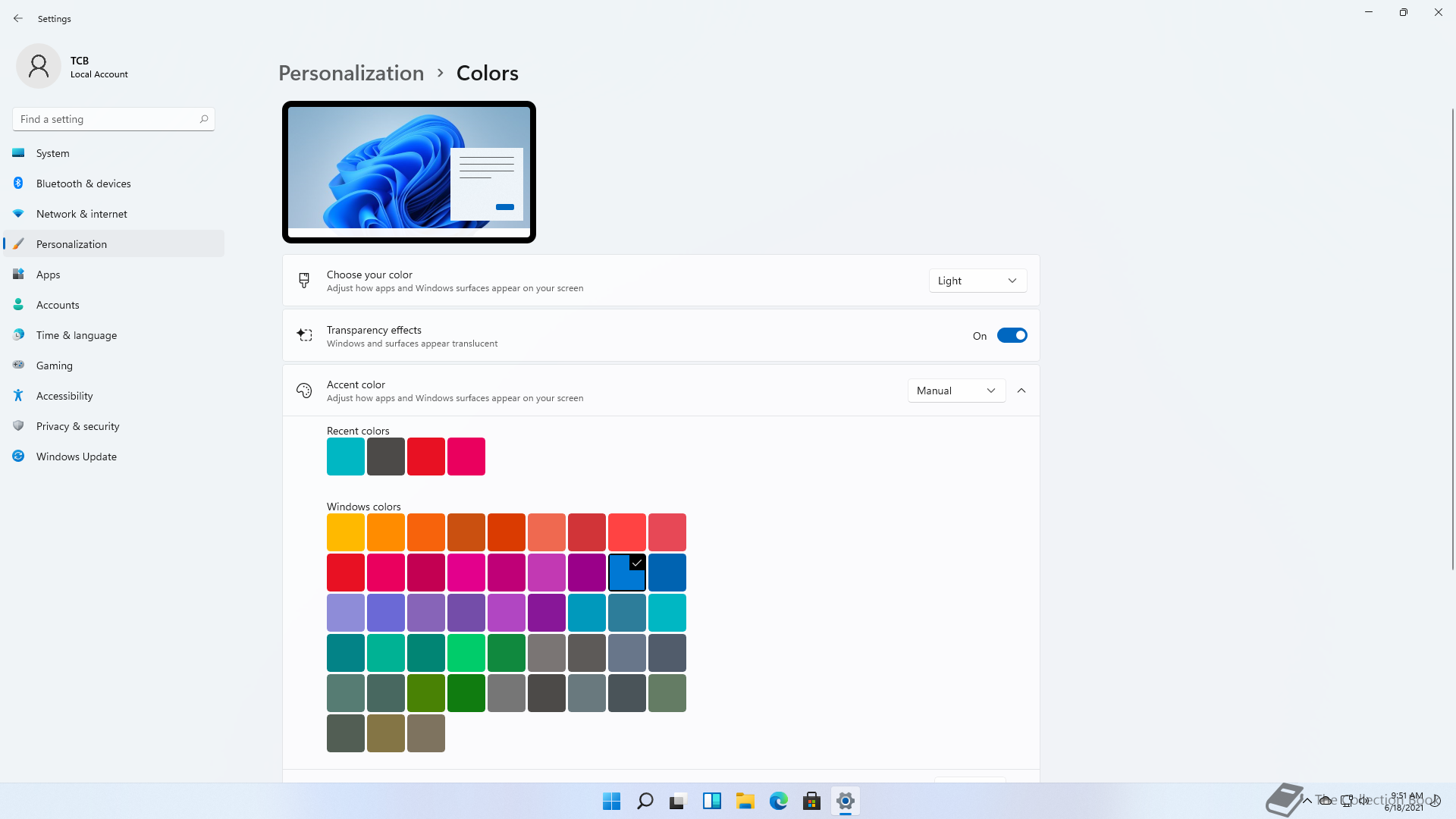Open the Manual accent color dropdown
The height and width of the screenshot is (819, 1456).
pos(956,391)
